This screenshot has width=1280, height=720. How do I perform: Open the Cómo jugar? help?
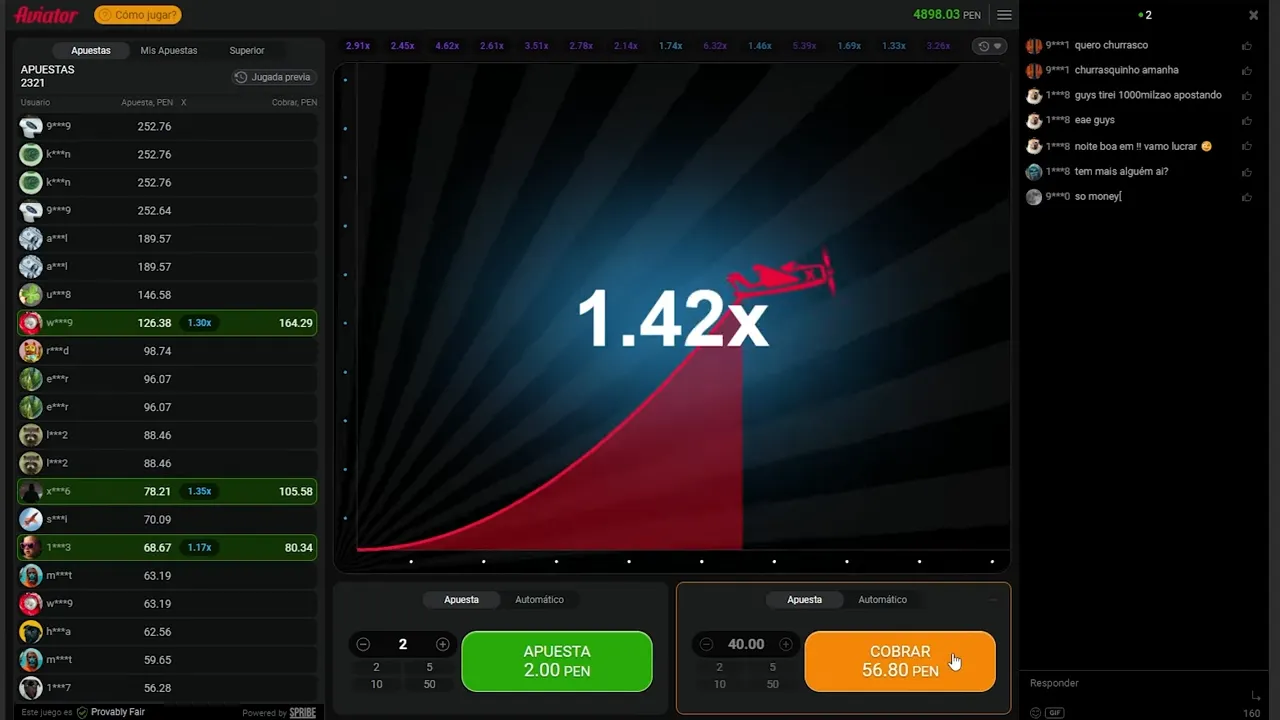point(138,15)
